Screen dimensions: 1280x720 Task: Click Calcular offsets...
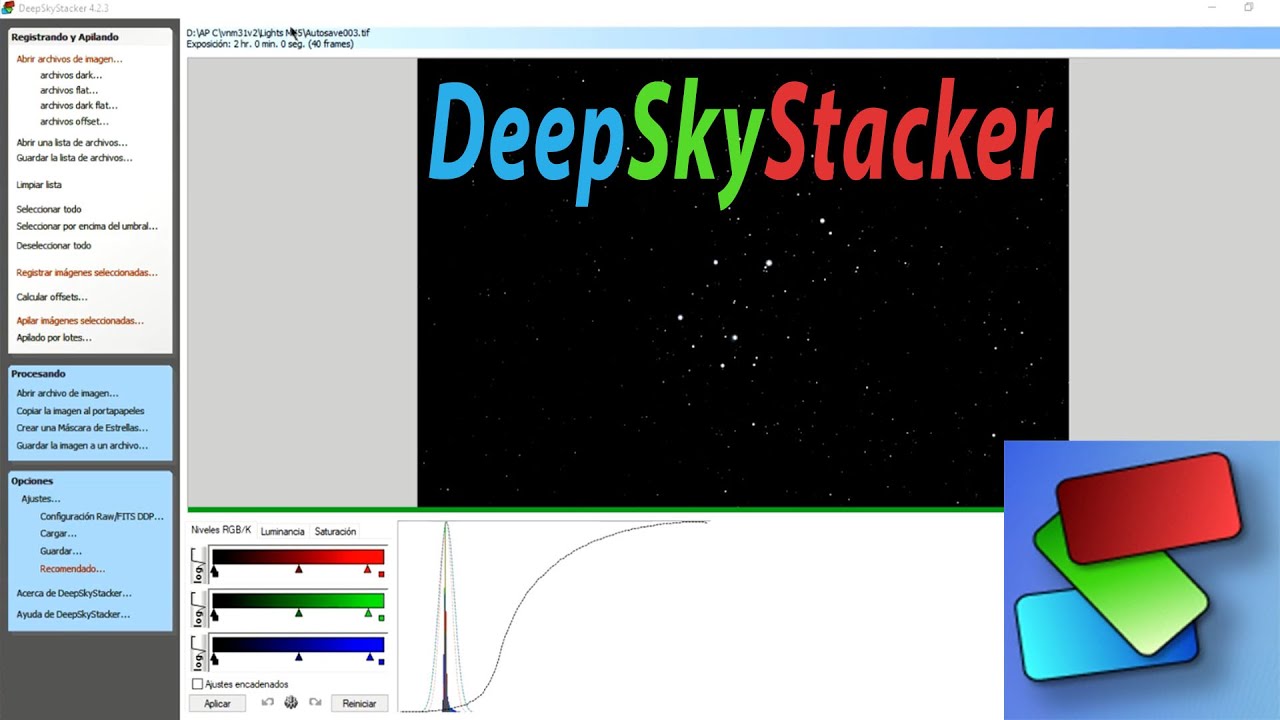[x=52, y=297]
